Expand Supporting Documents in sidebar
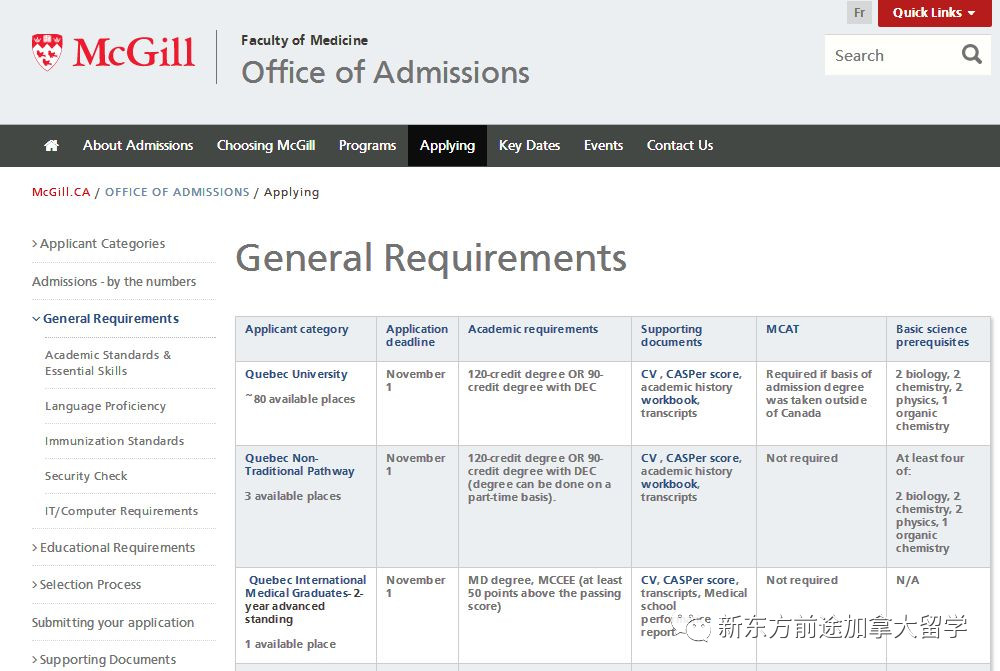 105,660
